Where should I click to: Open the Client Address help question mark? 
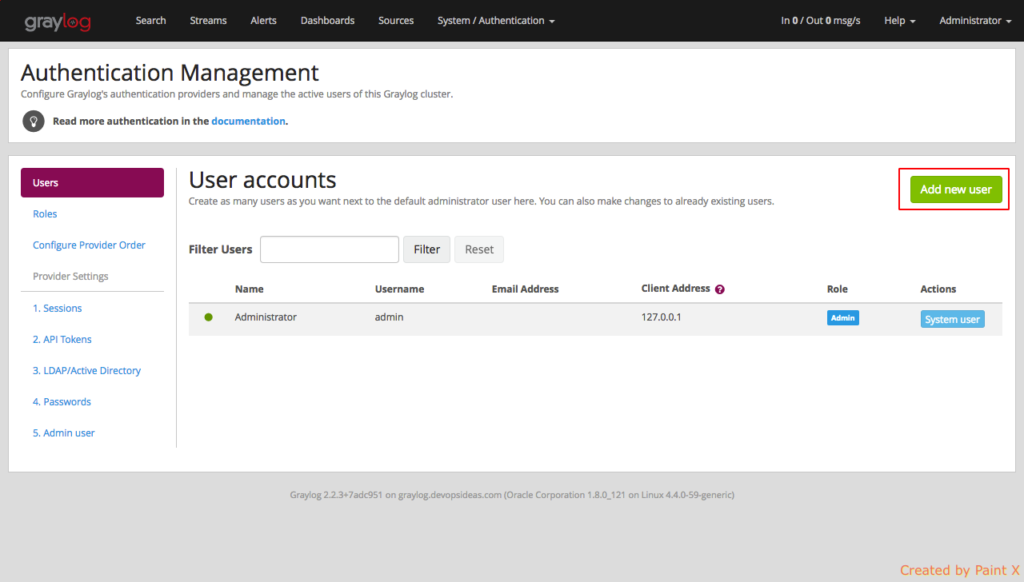[720, 288]
